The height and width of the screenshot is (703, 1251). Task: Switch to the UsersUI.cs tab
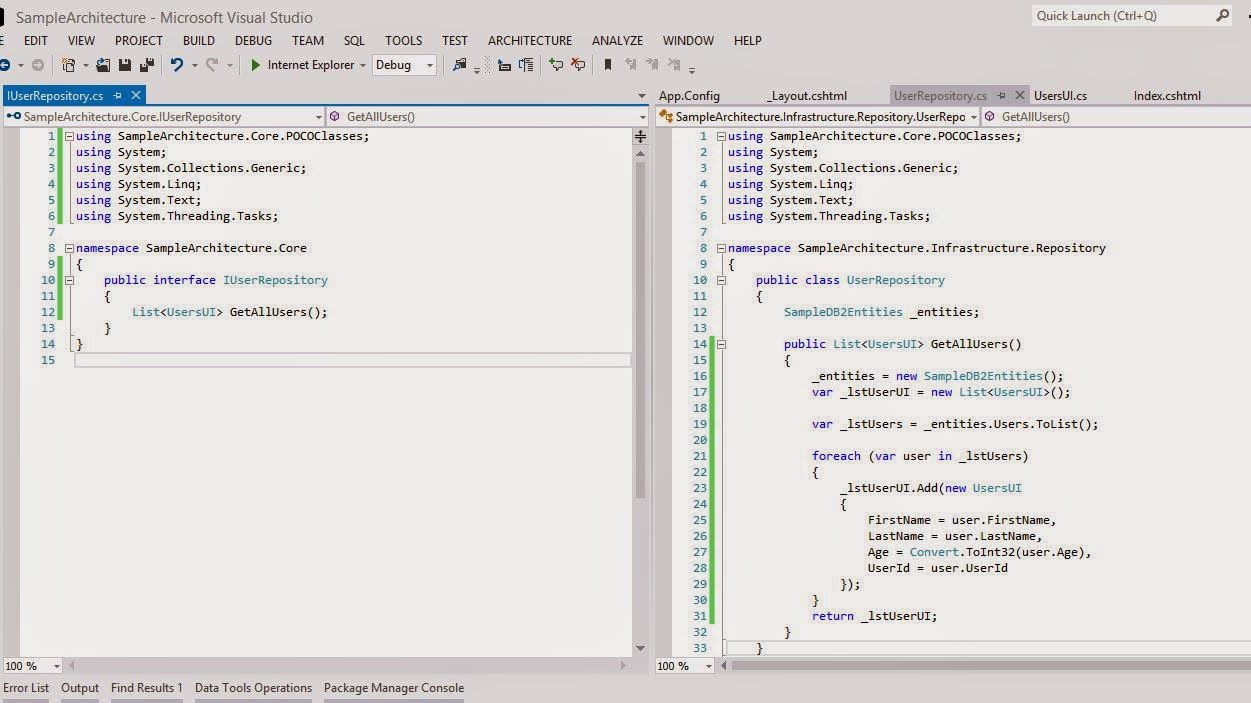1059,95
